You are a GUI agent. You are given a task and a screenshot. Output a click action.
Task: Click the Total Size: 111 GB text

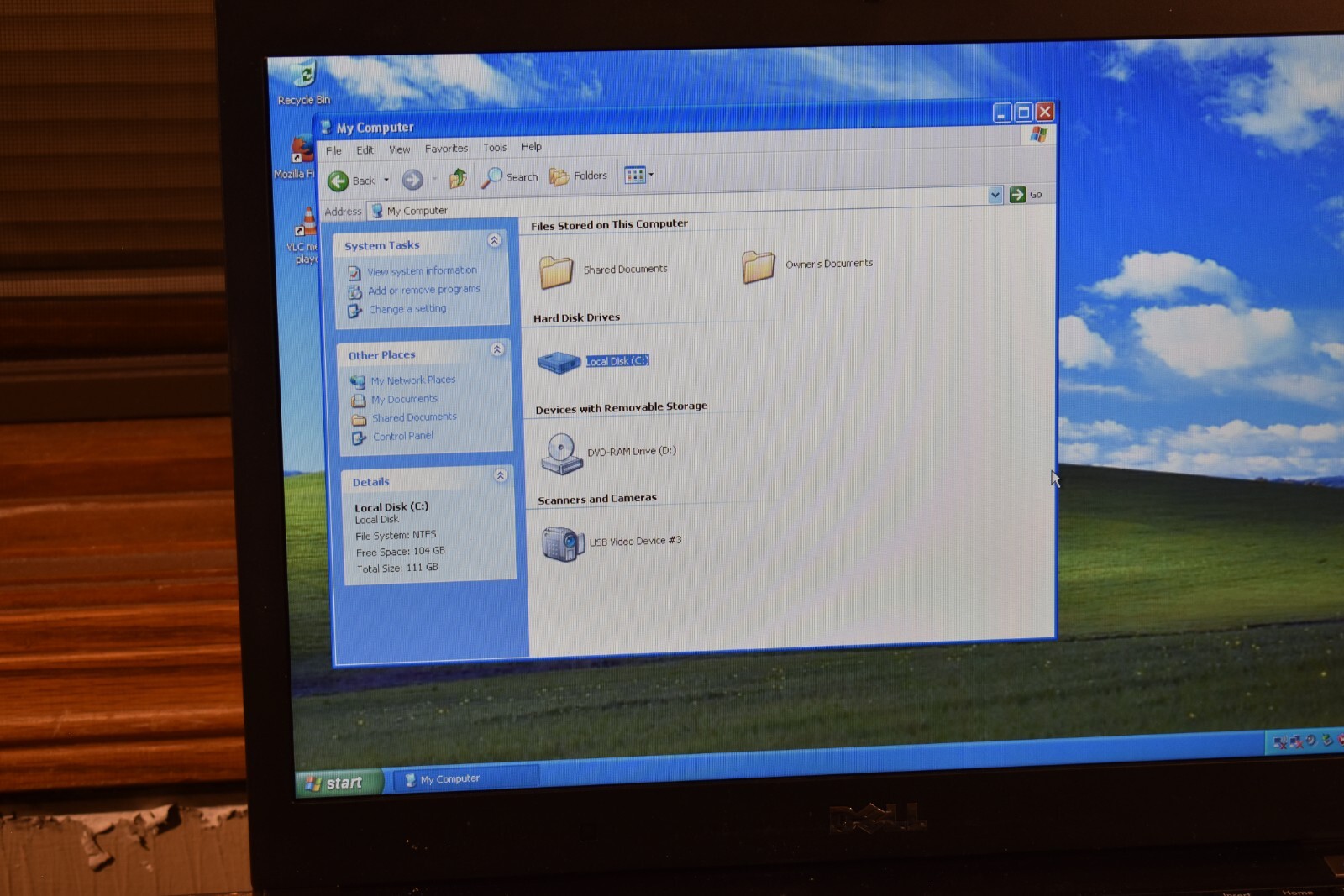point(397,568)
